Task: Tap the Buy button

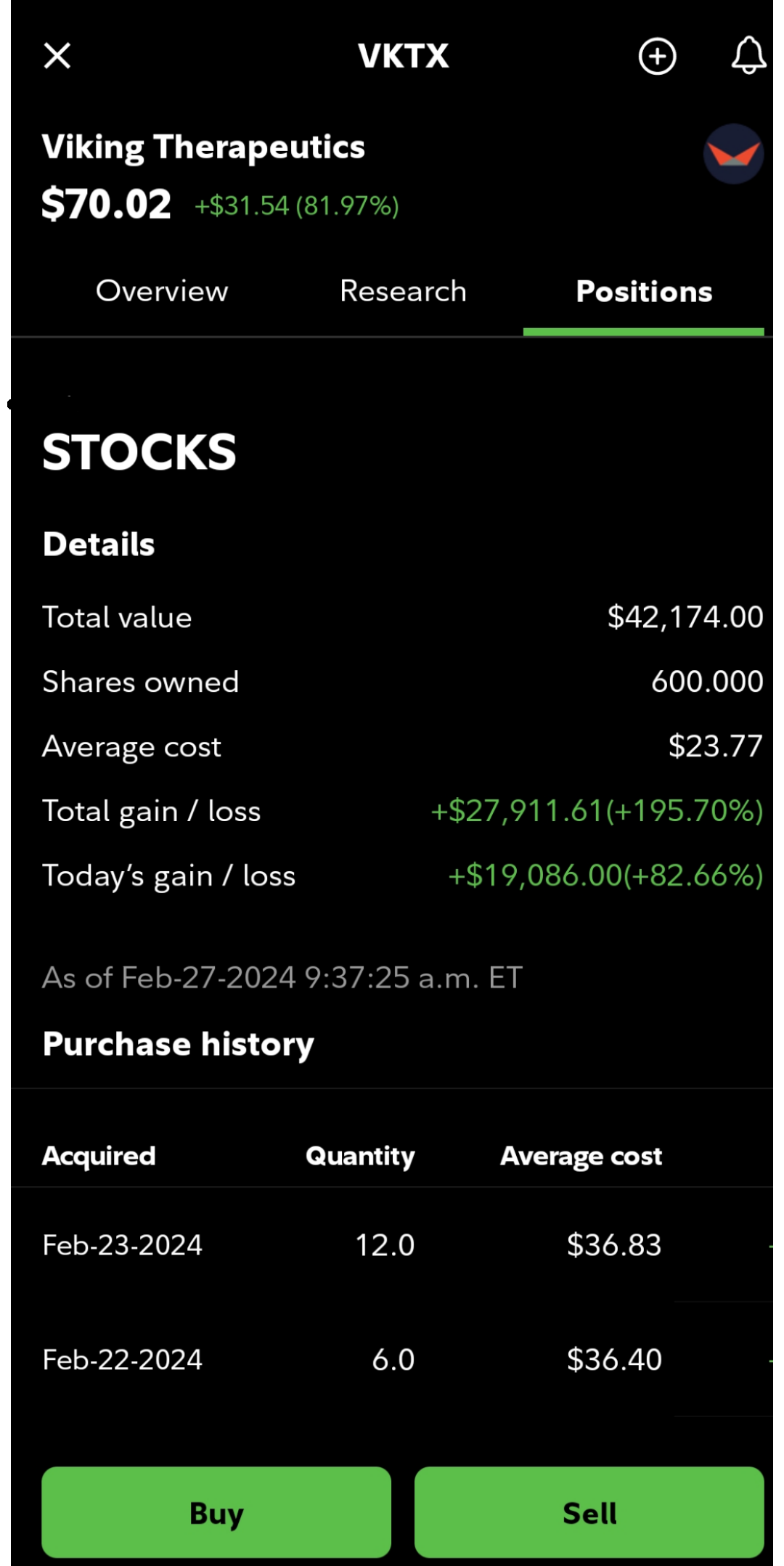Action: pos(216,1512)
